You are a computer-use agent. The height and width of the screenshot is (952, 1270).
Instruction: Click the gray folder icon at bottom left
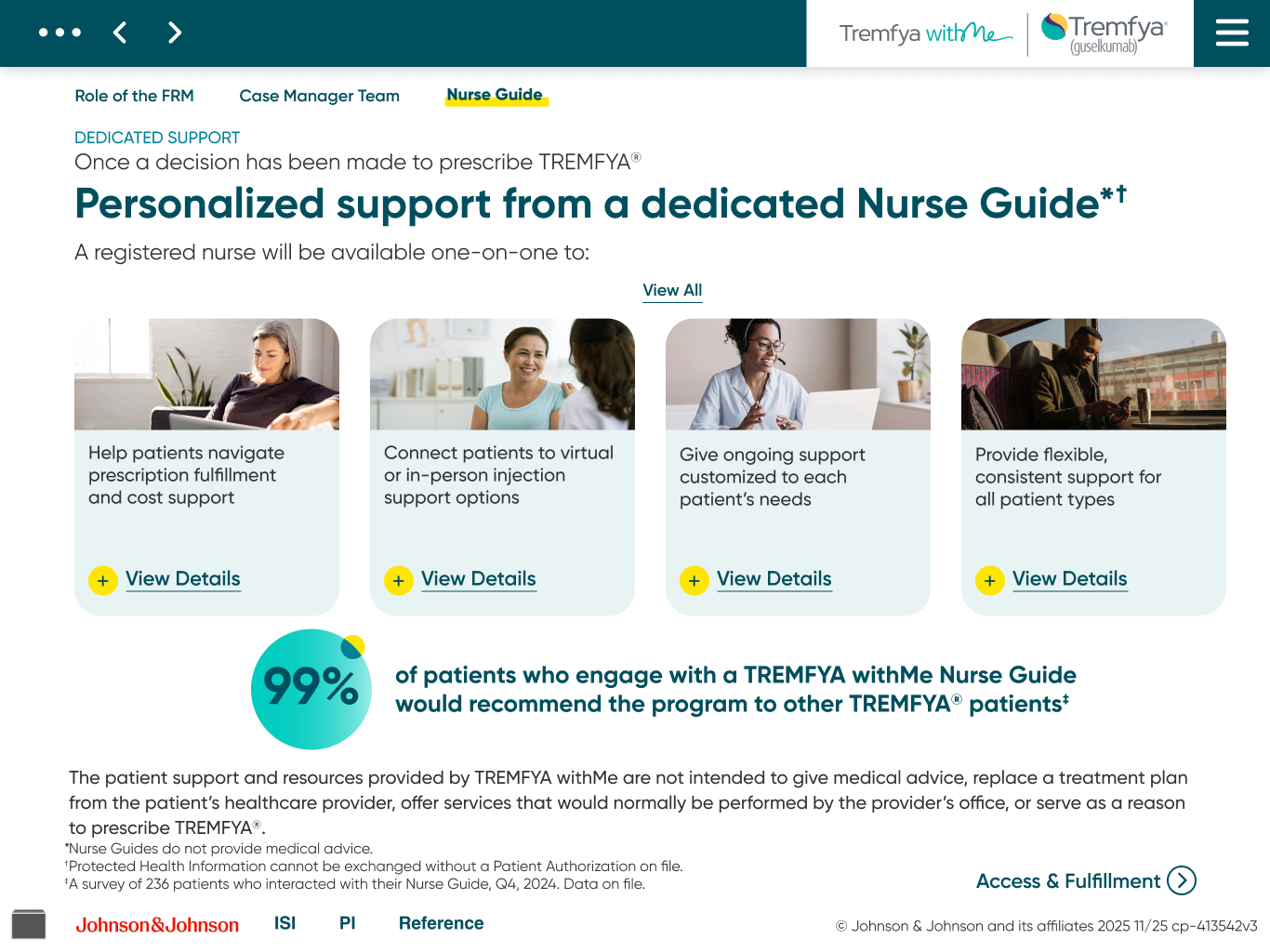click(x=29, y=924)
